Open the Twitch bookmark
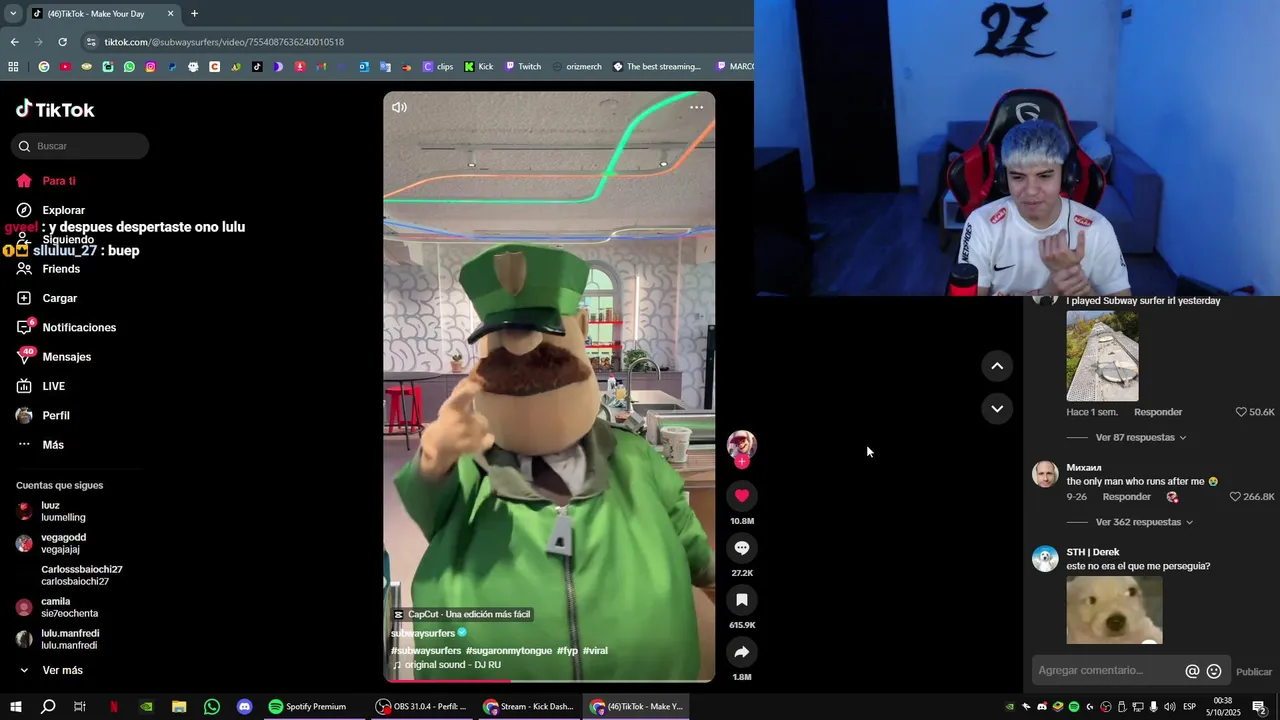1280x720 pixels. (522, 67)
